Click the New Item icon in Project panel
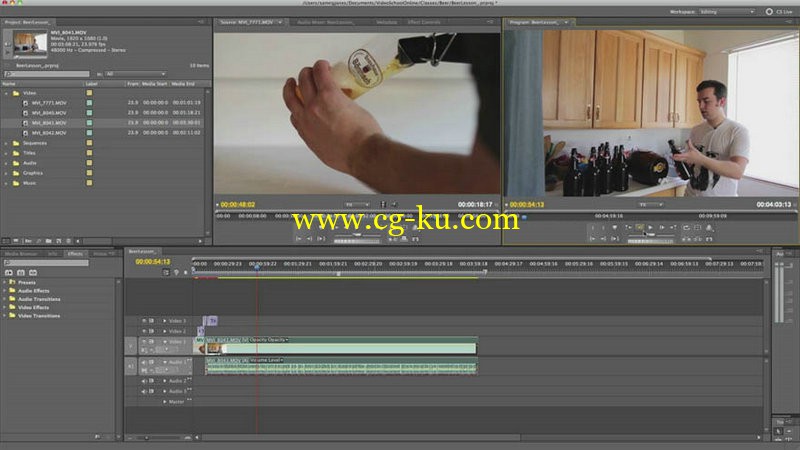 click(59, 240)
